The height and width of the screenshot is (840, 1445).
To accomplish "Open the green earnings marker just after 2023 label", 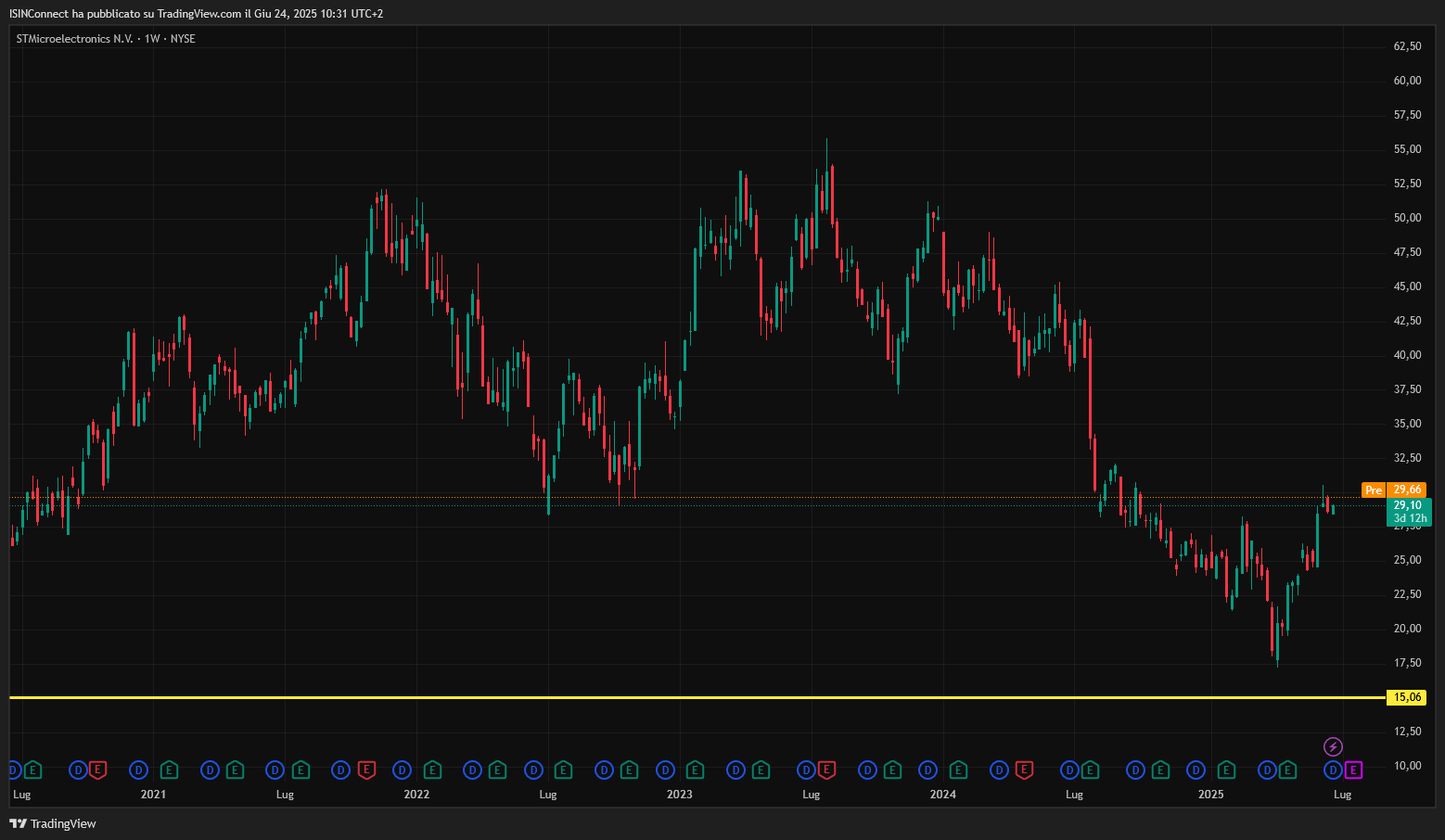I will [695, 770].
